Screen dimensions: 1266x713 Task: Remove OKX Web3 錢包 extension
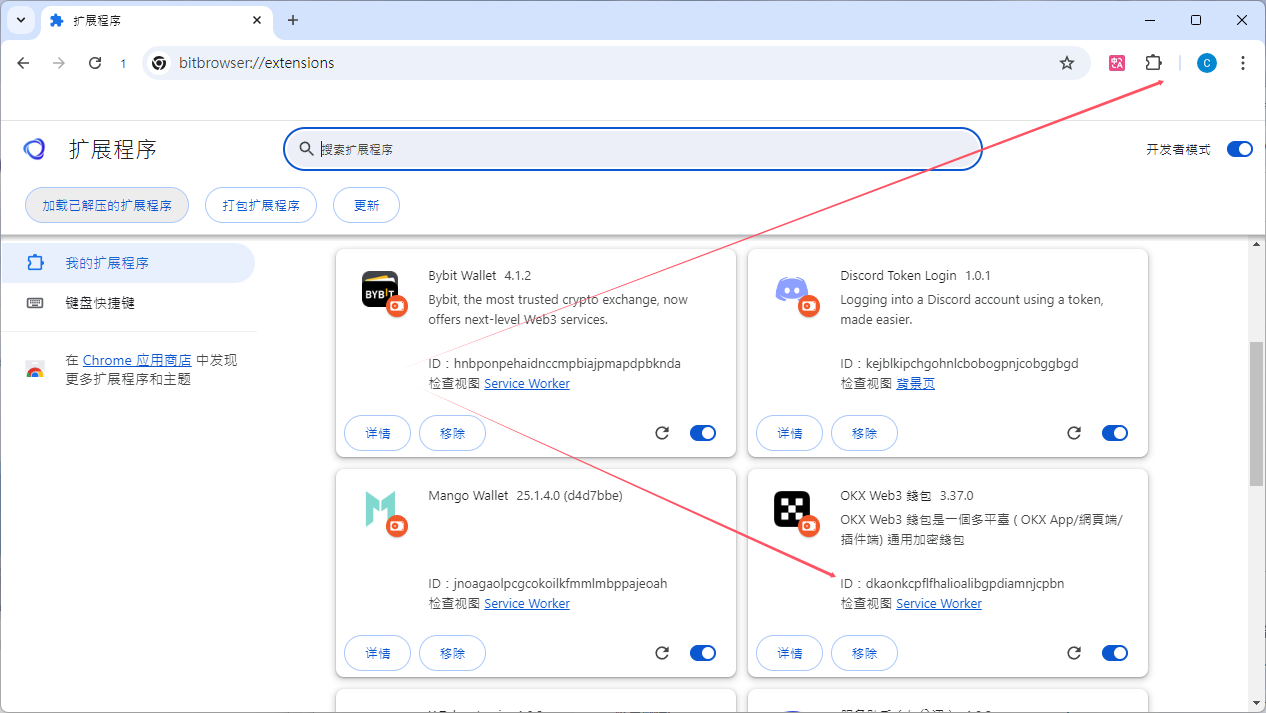[x=864, y=653]
